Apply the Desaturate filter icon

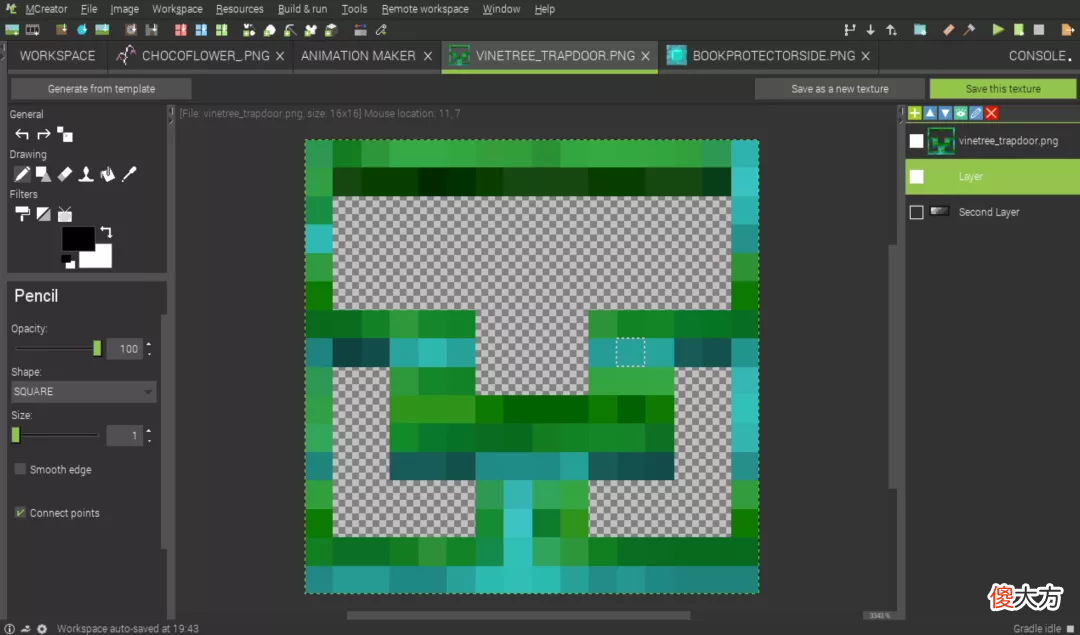click(x=43, y=214)
